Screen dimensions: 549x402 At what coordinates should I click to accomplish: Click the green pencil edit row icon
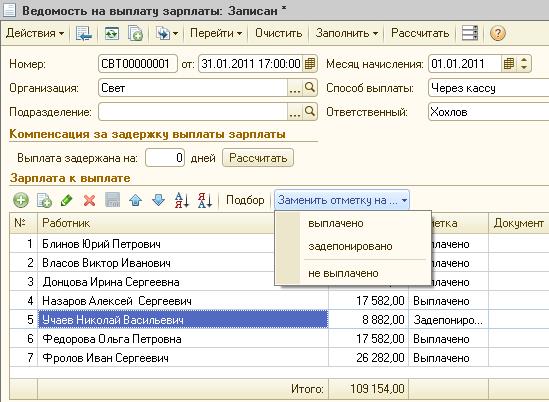coord(67,200)
